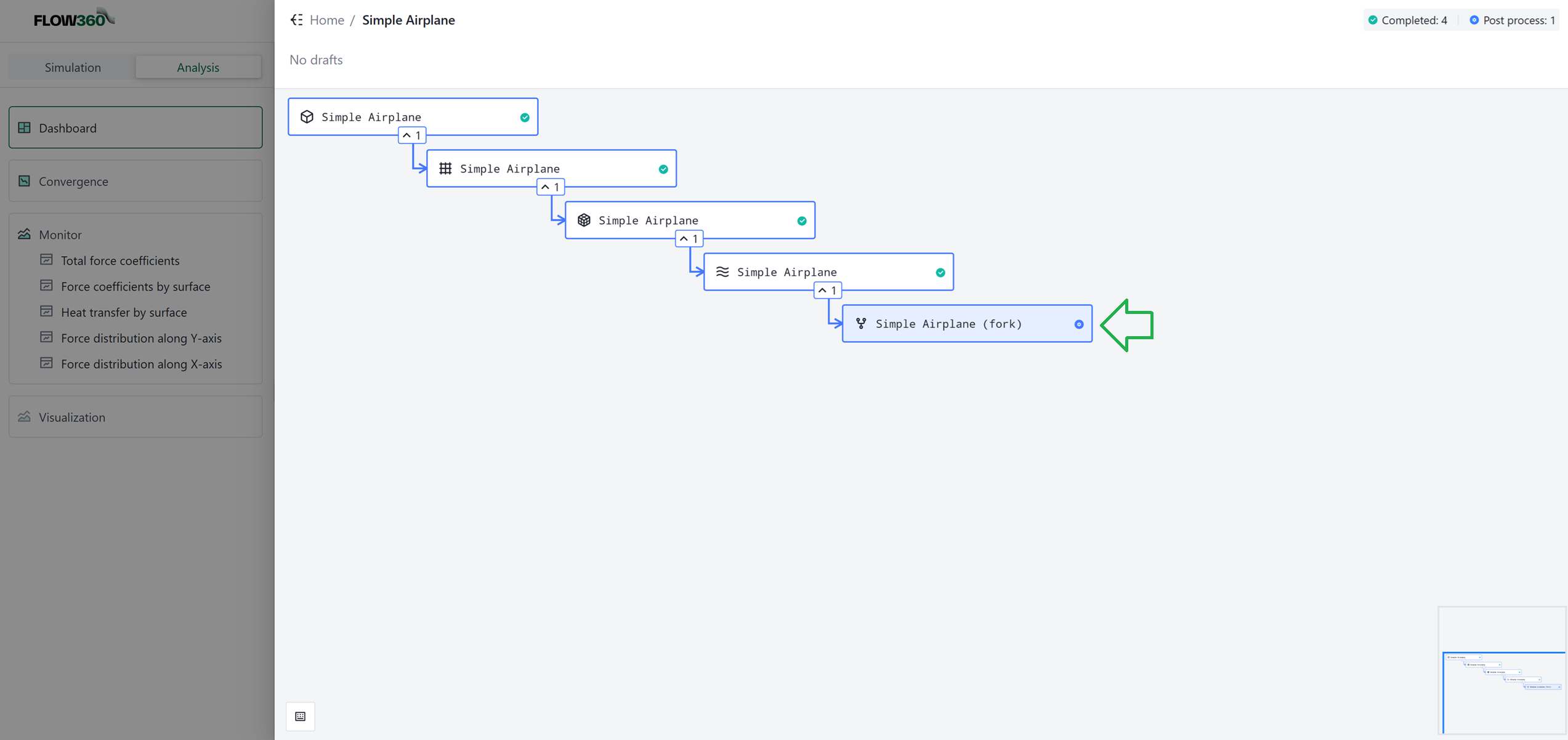Open the Monitor section
The width and height of the screenshot is (1568, 740).
[60, 235]
